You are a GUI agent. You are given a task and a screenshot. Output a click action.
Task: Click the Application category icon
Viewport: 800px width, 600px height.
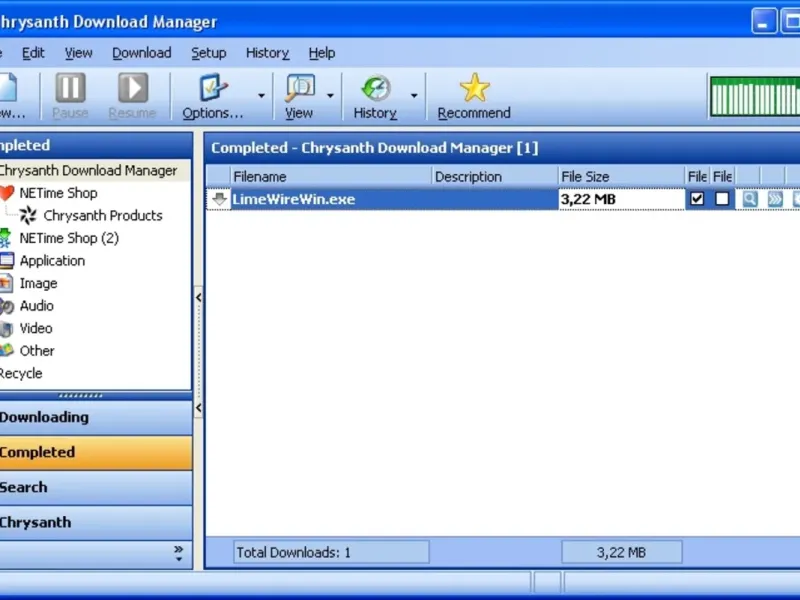pyautogui.click(x=6, y=261)
